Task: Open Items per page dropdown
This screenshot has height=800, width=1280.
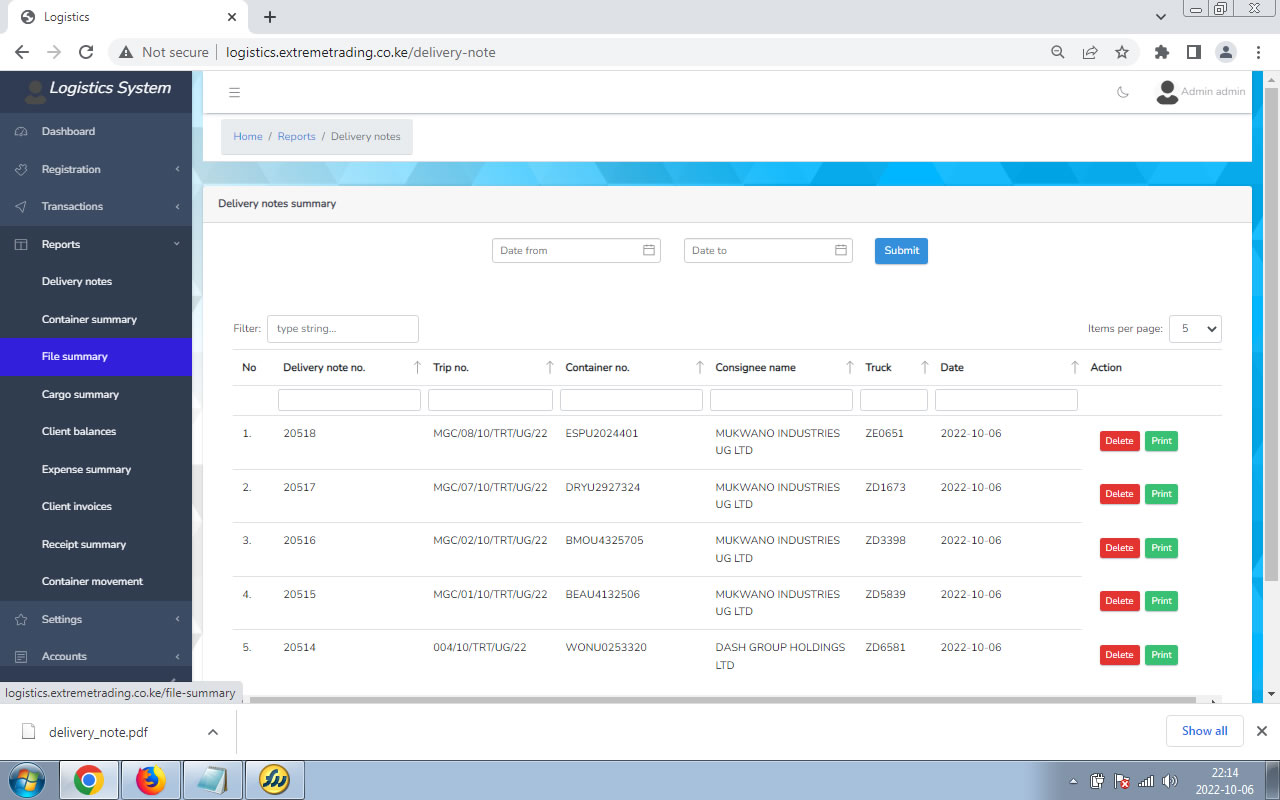Action: (1195, 329)
